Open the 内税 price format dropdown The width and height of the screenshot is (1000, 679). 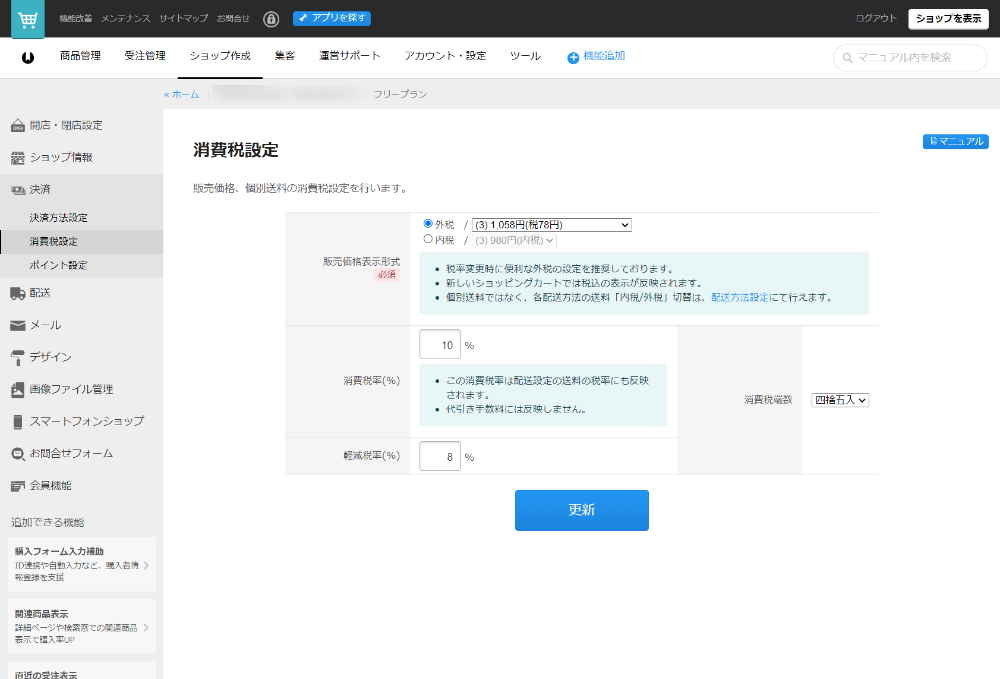[x=514, y=240]
